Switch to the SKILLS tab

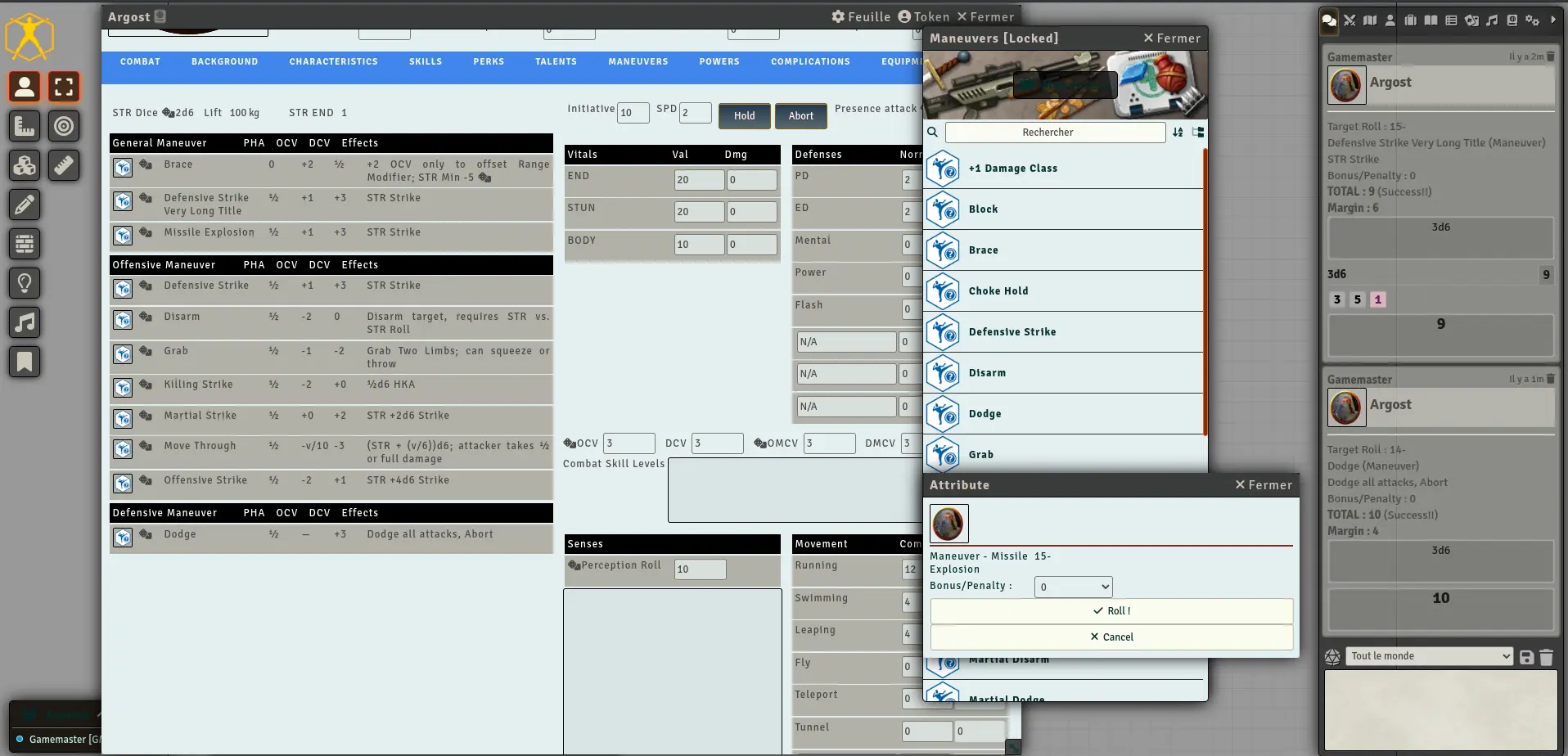[x=426, y=62]
